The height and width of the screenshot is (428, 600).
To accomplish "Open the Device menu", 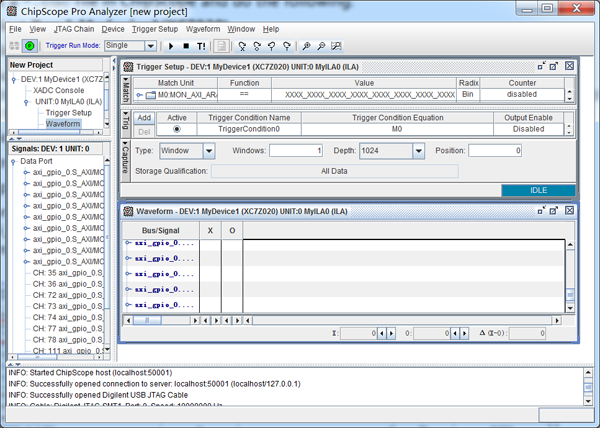I will tap(113, 29).
